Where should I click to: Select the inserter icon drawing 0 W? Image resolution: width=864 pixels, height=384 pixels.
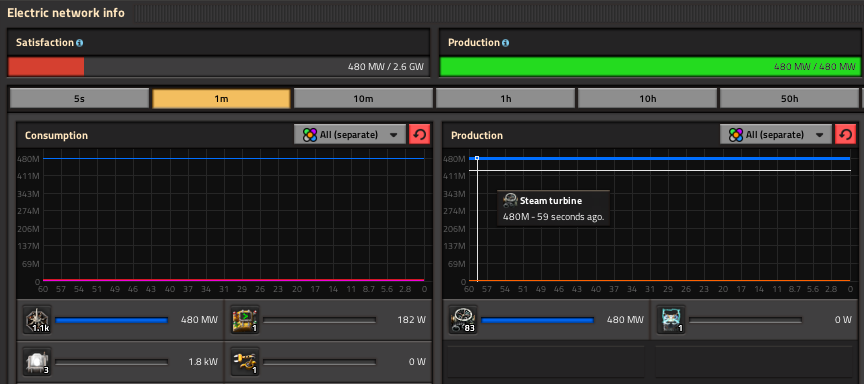click(245, 362)
